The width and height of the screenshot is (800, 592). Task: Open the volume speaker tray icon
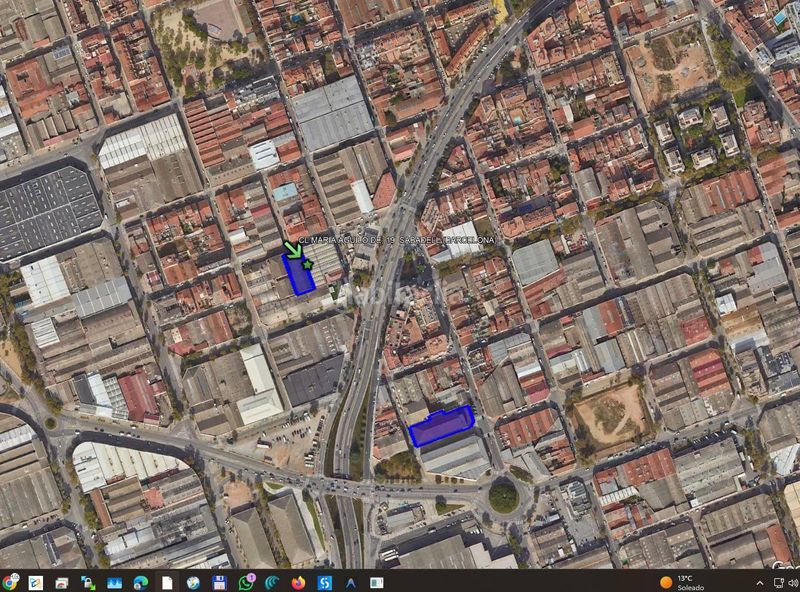[x=793, y=583]
